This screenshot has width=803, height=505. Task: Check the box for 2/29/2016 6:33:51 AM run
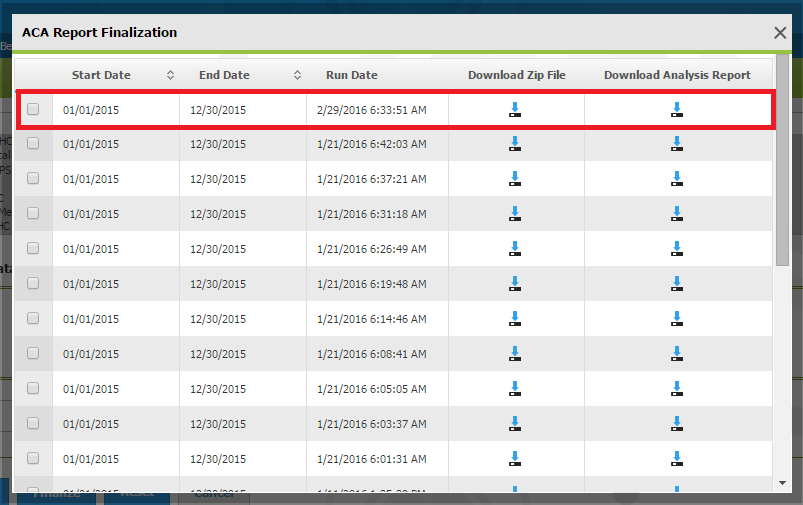point(33,109)
